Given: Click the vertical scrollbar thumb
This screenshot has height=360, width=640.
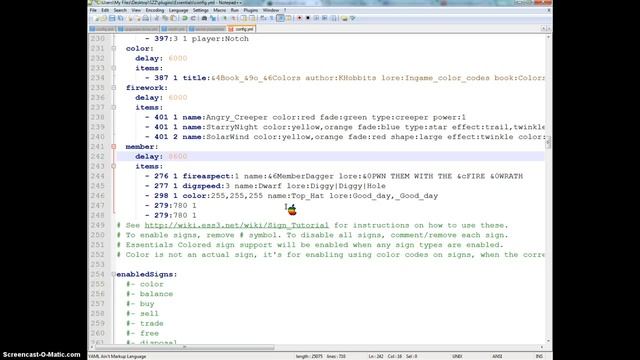Looking at the screenshot, I should tap(548, 142).
